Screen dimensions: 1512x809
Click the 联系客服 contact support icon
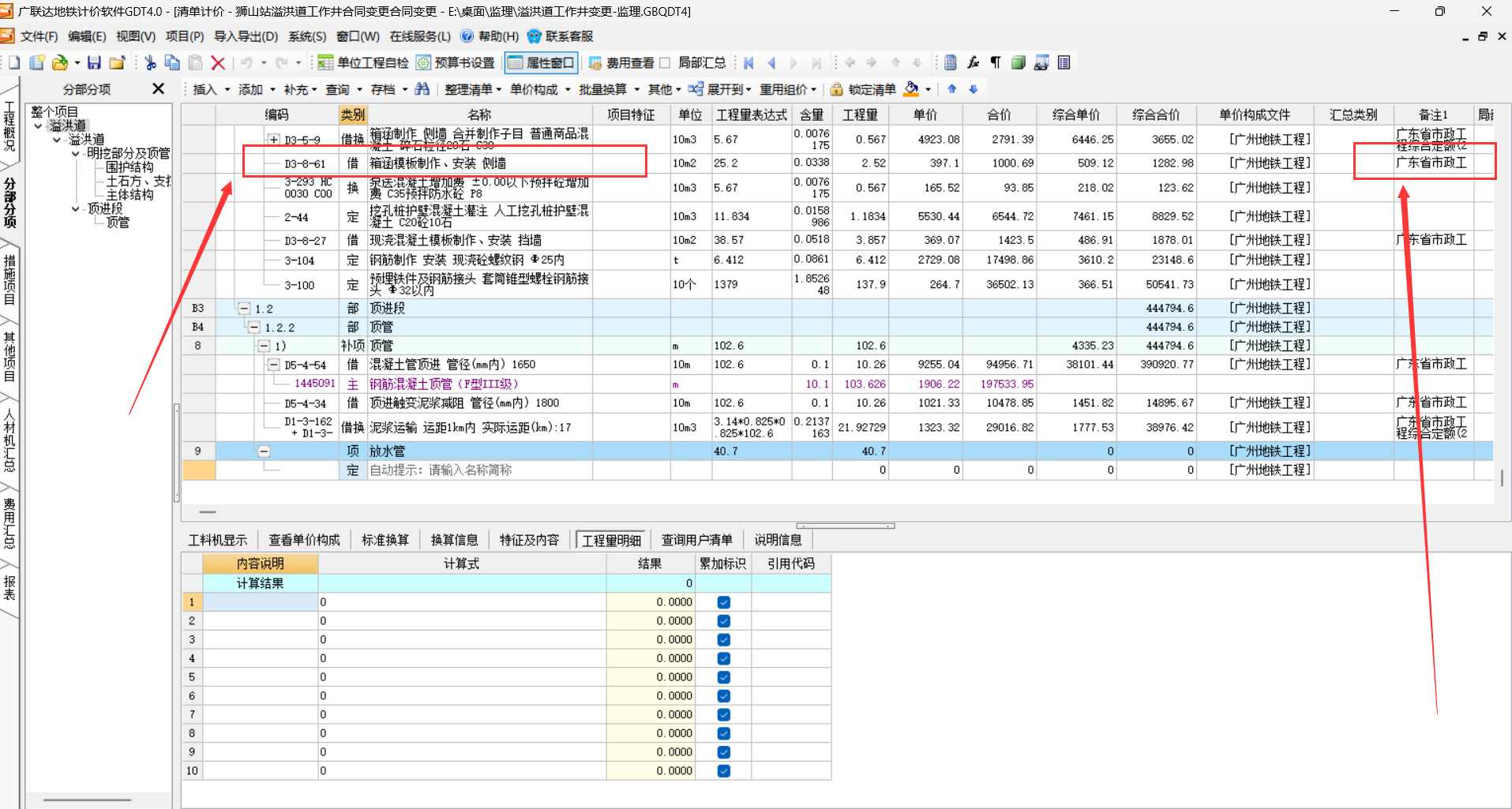(x=535, y=36)
